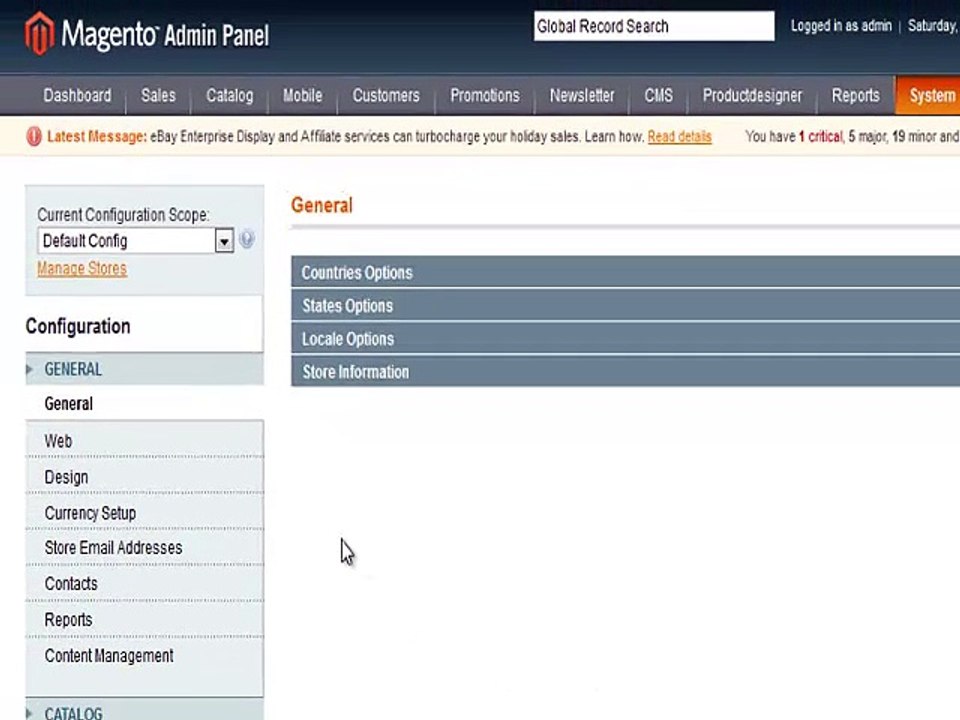This screenshot has height=720, width=960.
Task: Open the Current Configuration Scope dropdown
Action: point(135,241)
